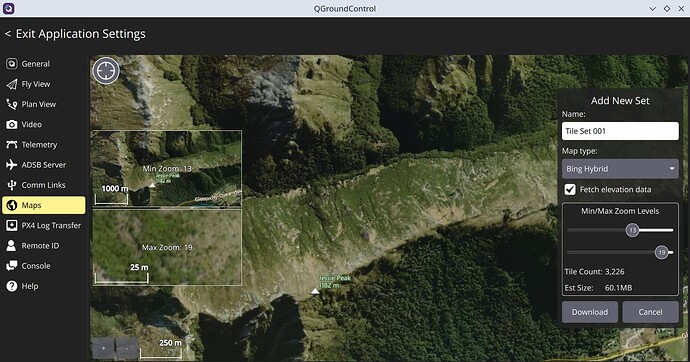Click Download to save the tile set
This screenshot has height=362, width=690.
(590, 312)
